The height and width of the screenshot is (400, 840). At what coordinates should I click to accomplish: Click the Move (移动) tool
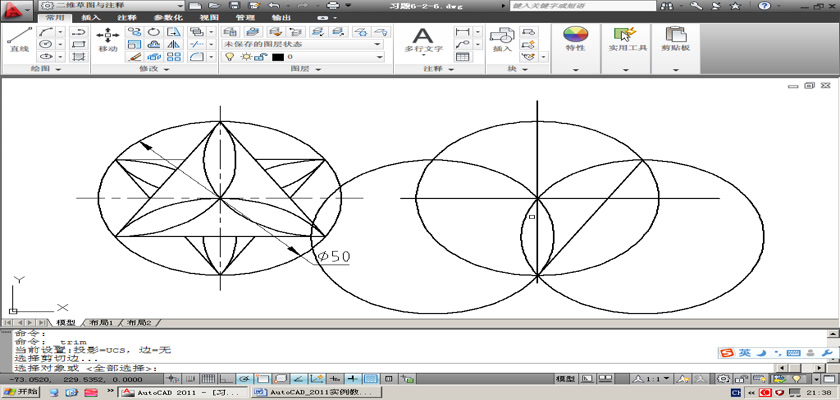[107, 40]
